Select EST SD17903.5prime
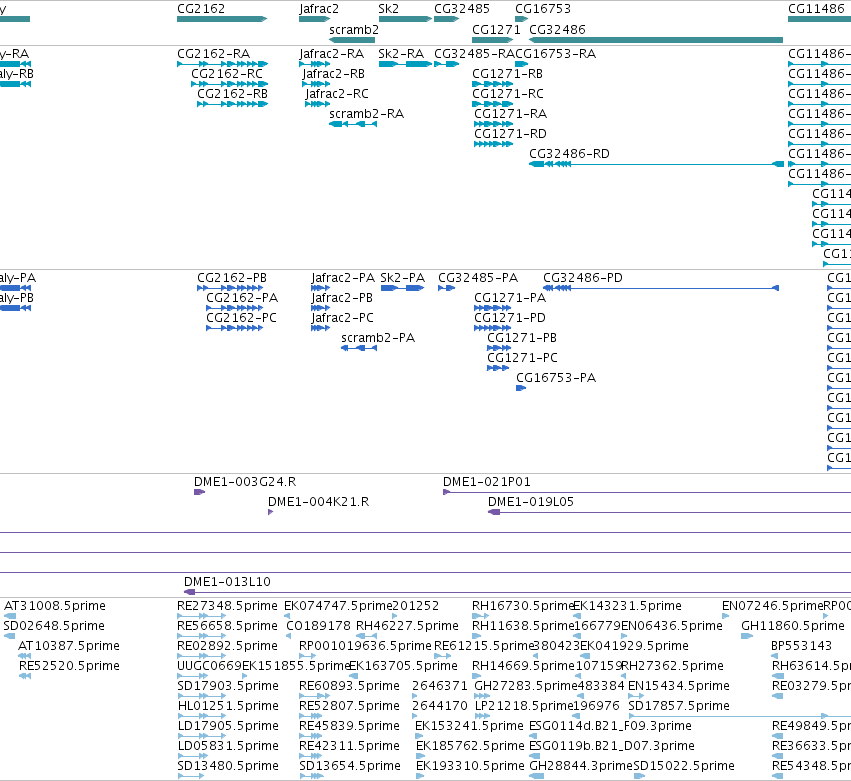The image size is (851, 781). 202,696
